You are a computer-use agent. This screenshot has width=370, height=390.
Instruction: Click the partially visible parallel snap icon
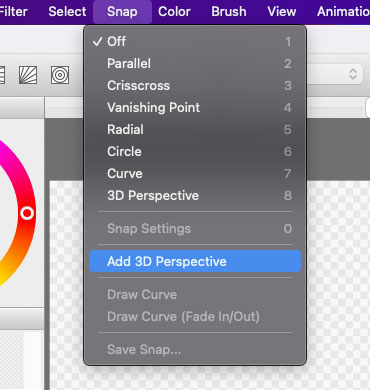(2, 75)
